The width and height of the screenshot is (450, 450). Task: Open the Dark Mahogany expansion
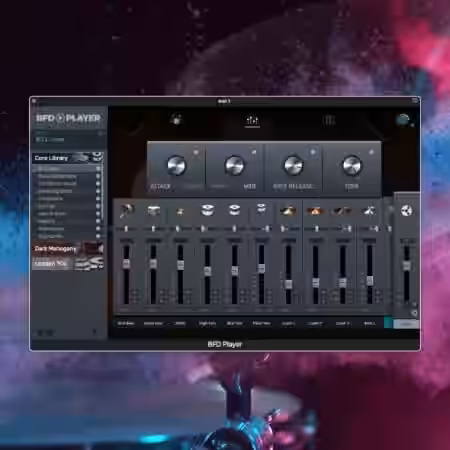coord(68,249)
